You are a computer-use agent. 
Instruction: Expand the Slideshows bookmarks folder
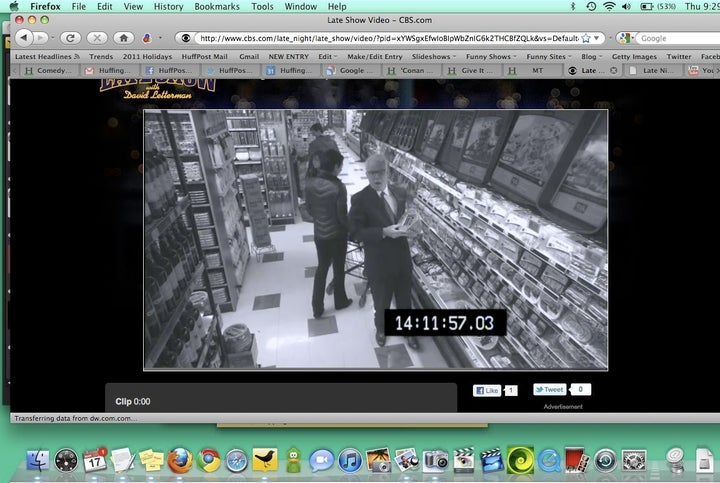point(434,56)
